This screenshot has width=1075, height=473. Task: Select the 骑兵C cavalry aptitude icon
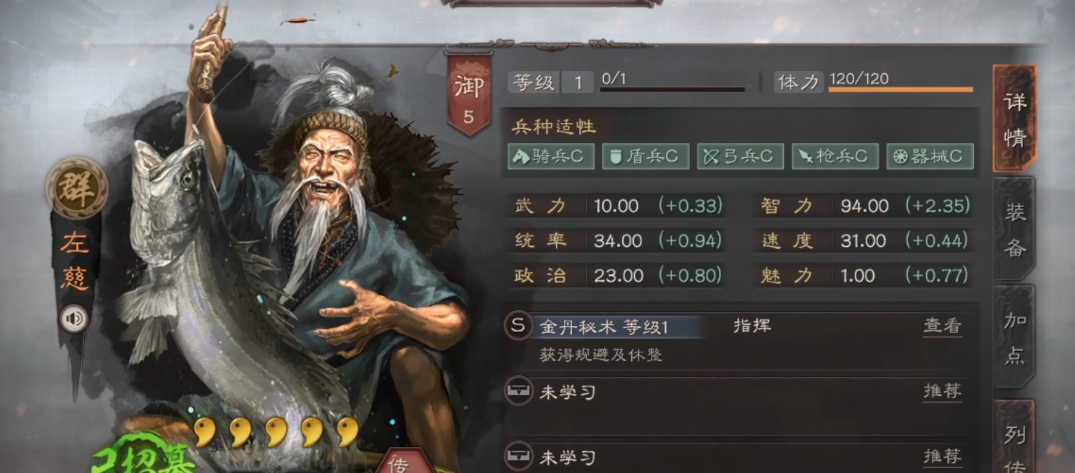click(551, 156)
